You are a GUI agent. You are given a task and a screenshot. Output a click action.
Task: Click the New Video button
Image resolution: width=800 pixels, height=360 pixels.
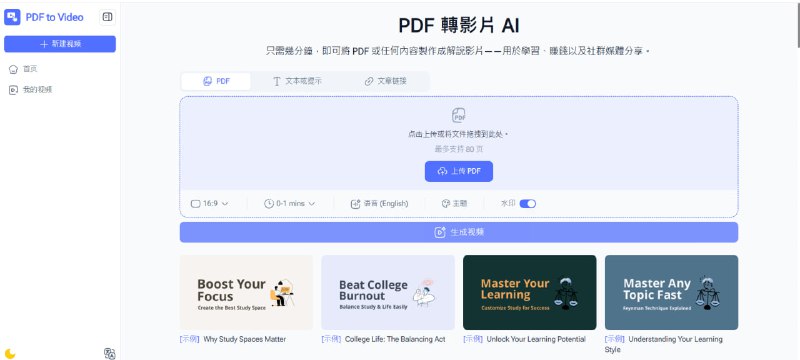60,44
